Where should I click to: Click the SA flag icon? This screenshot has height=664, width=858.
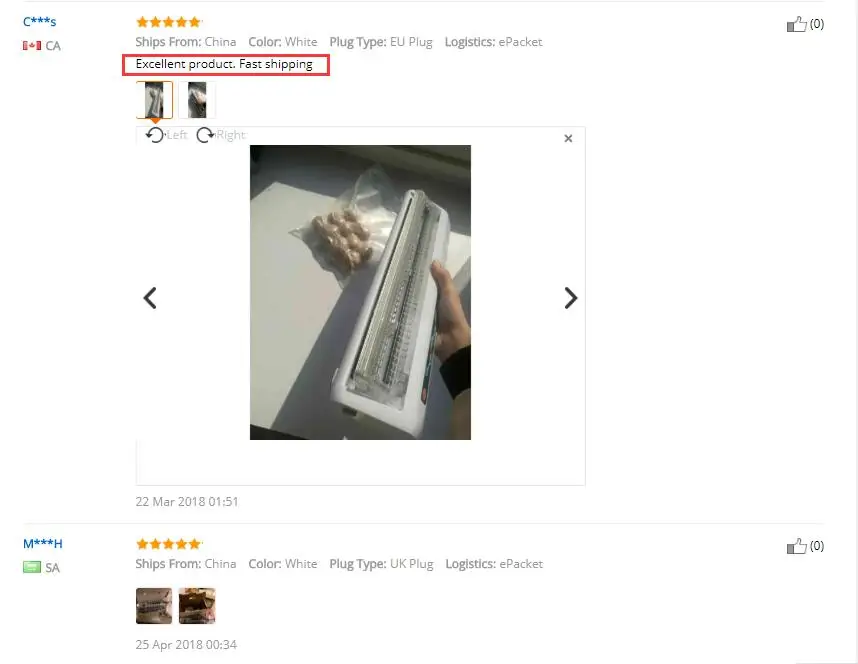pos(32,567)
